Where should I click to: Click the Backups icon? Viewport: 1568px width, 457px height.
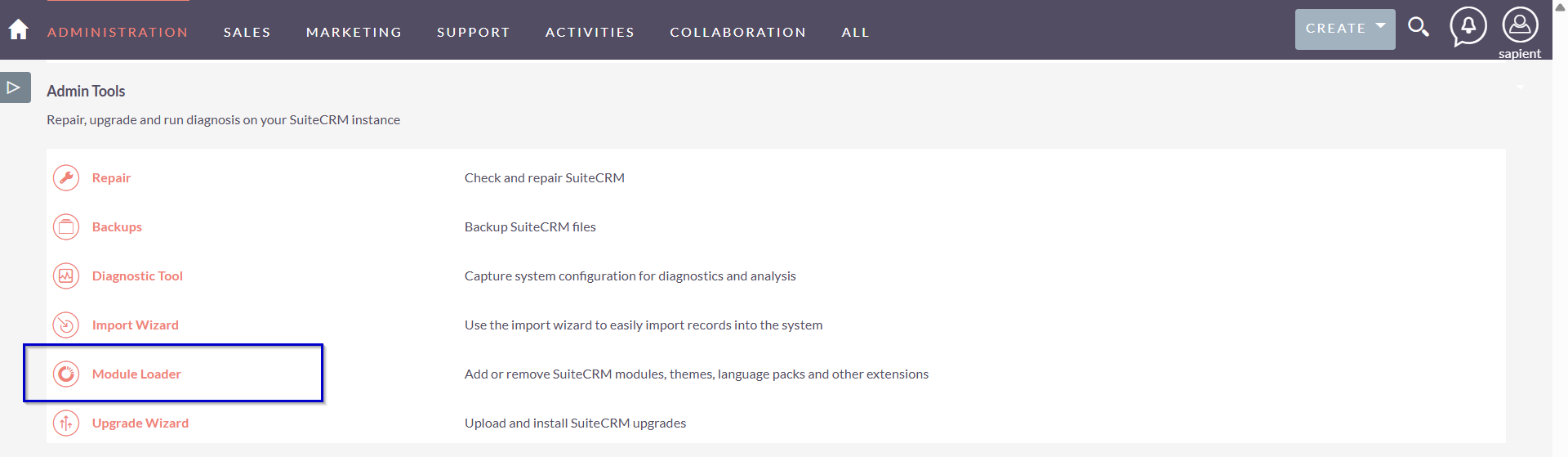(x=66, y=226)
